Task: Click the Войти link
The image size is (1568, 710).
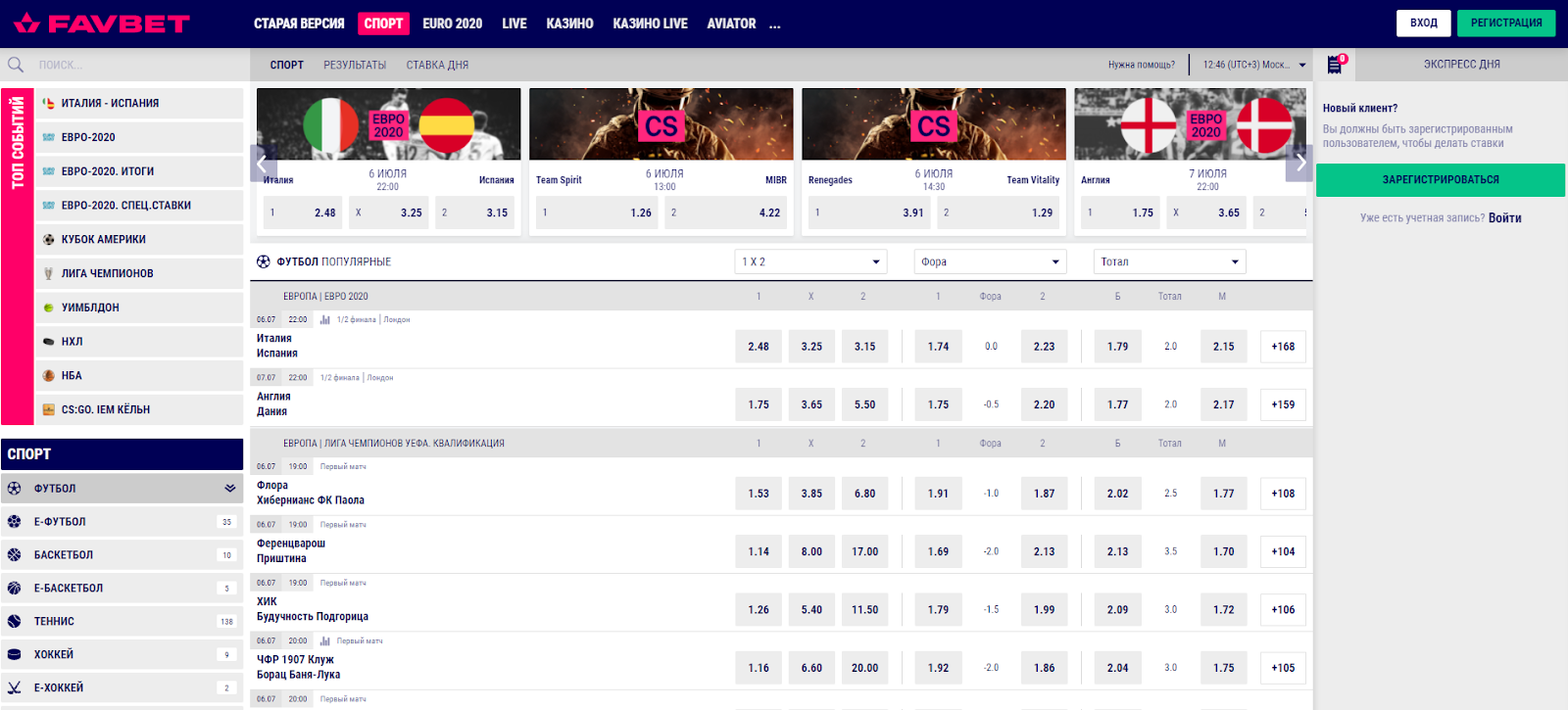Action: click(x=1505, y=218)
